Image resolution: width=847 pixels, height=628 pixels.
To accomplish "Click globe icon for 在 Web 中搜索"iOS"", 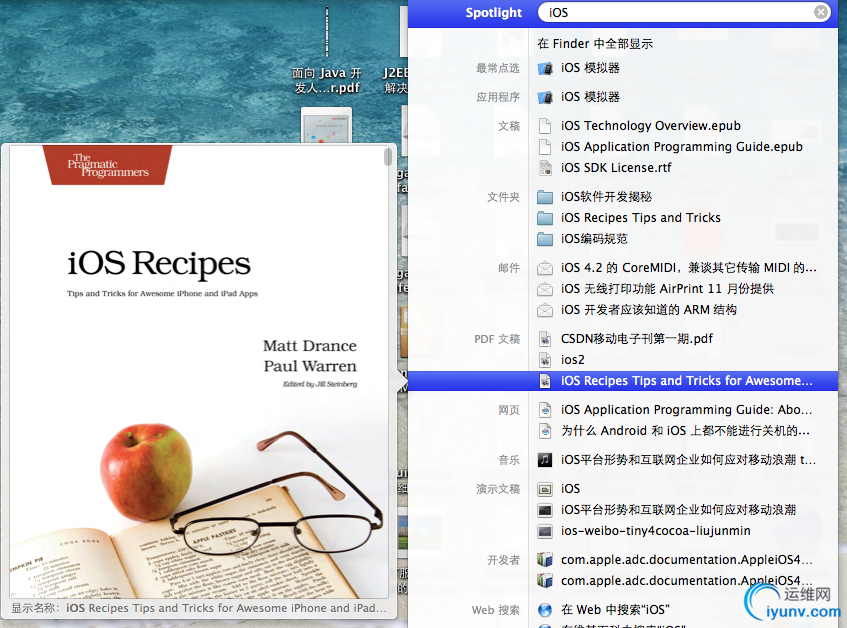I will 545,610.
